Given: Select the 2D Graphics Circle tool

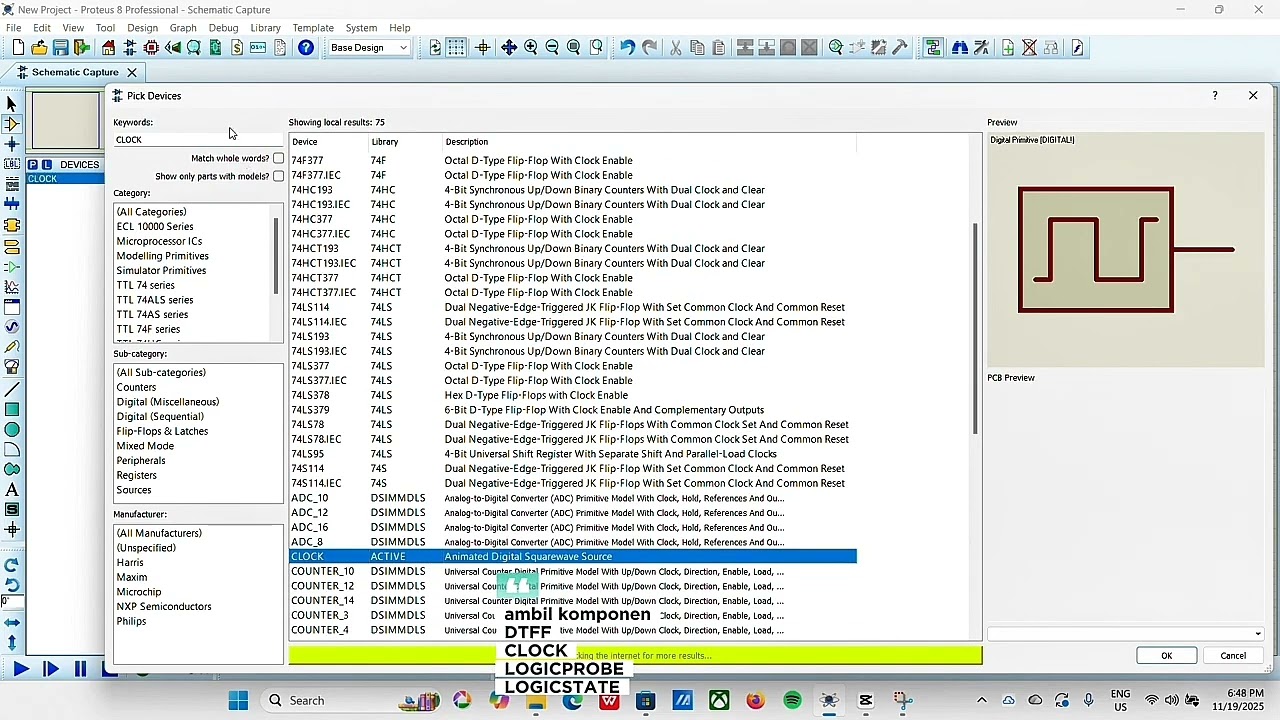Looking at the screenshot, I should (12, 429).
